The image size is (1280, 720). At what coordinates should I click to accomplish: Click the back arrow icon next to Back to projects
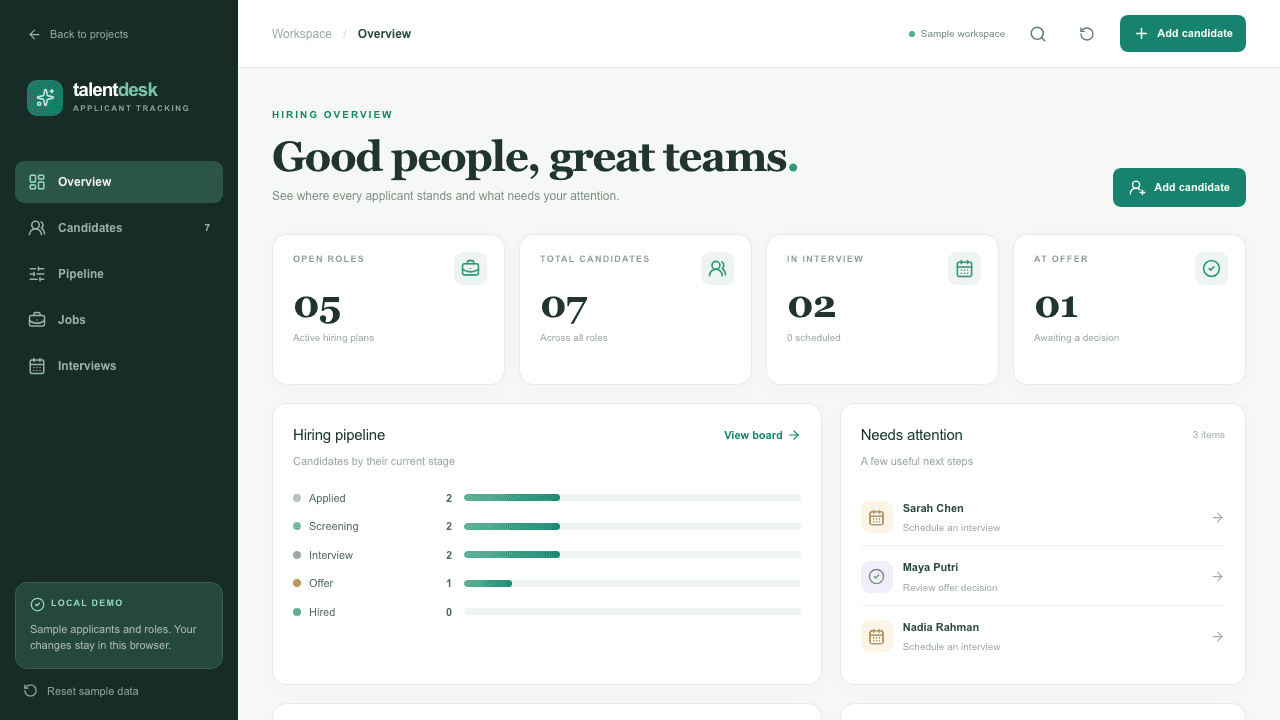click(x=35, y=34)
